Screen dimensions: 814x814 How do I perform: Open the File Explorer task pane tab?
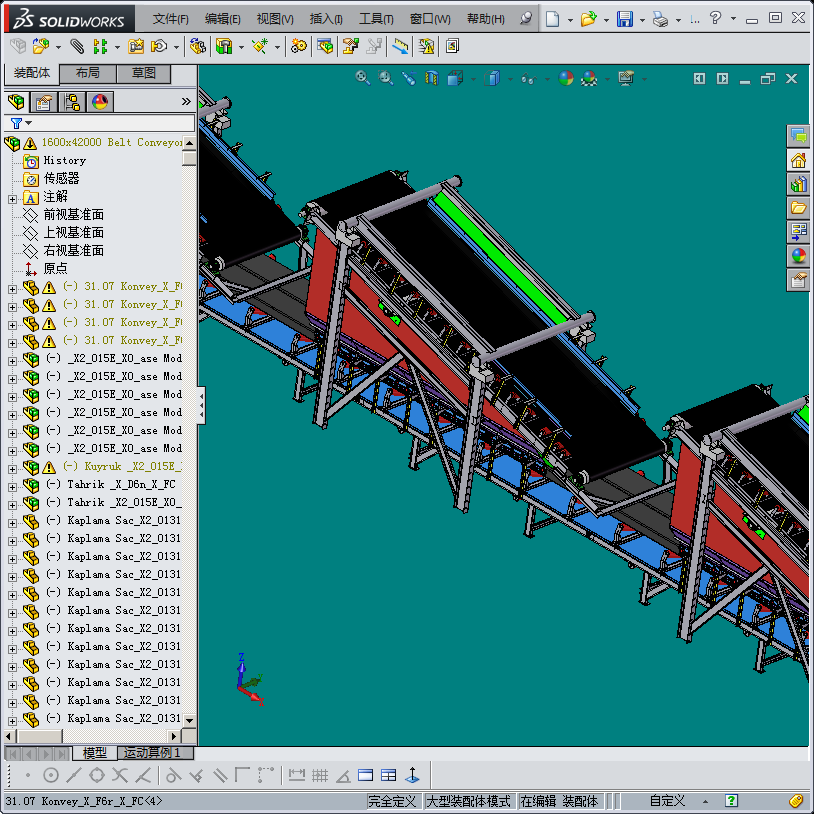798,208
